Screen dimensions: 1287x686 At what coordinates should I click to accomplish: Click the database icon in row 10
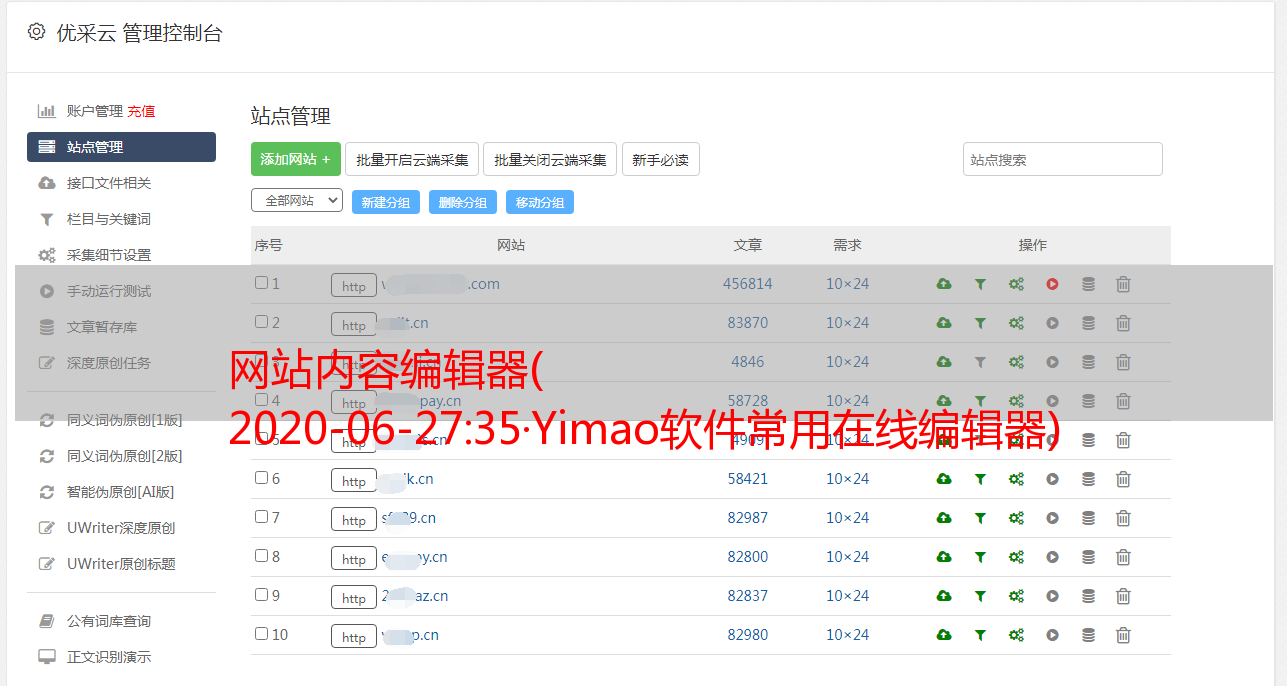click(x=1088, y=635)
